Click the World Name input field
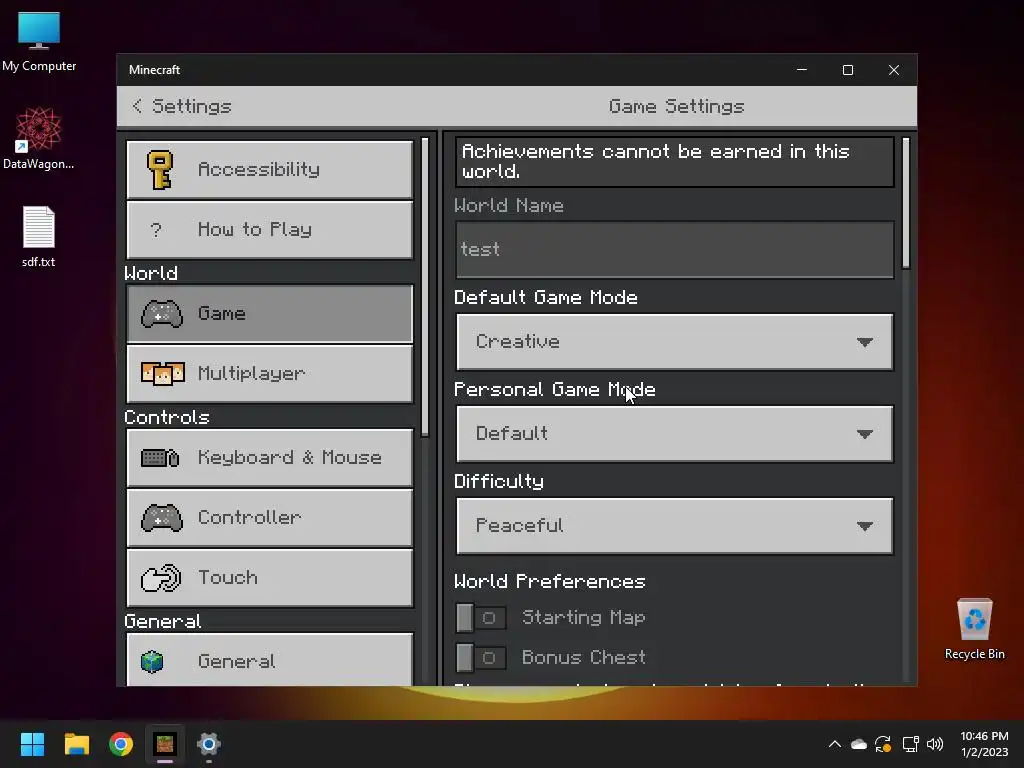This screenshot has height=768, width=1024. pyautogui.click(x=675, y=249)
